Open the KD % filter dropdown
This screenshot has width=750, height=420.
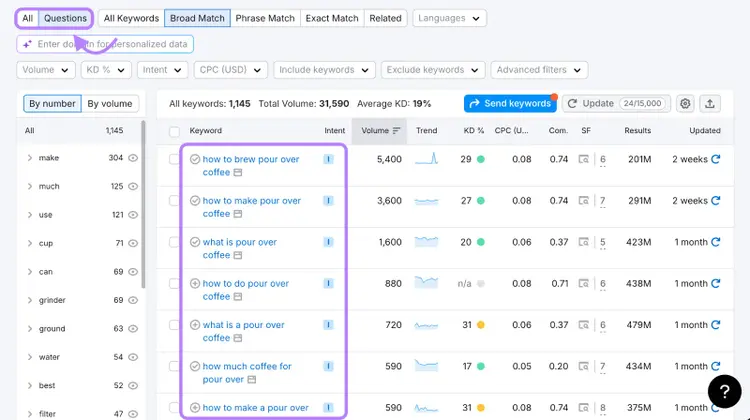106,70
